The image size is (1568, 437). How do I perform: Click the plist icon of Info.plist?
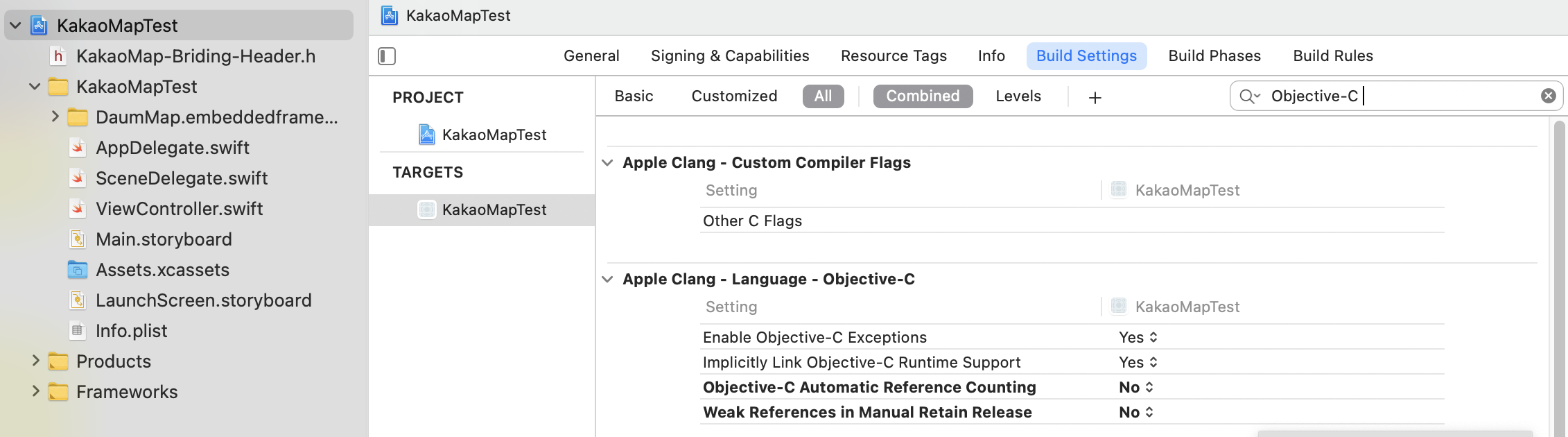[x=78, y=331]
